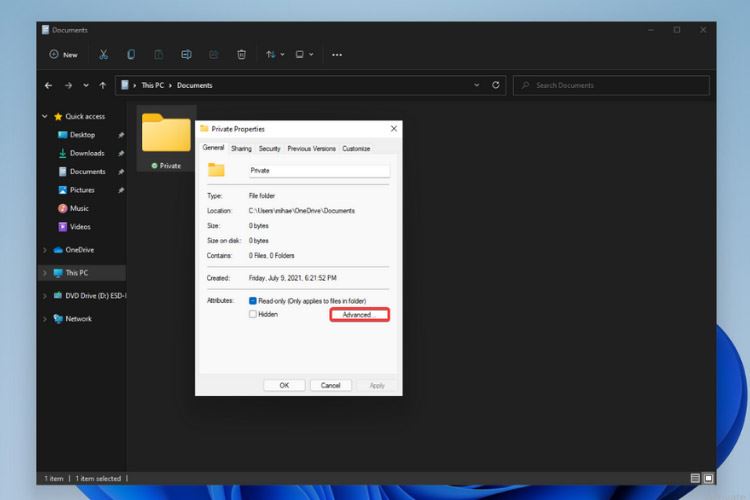Expand the OneDrive tree node
Viewport: 750px width, 500px height.
pyautogui.click(x=45, y=250)
